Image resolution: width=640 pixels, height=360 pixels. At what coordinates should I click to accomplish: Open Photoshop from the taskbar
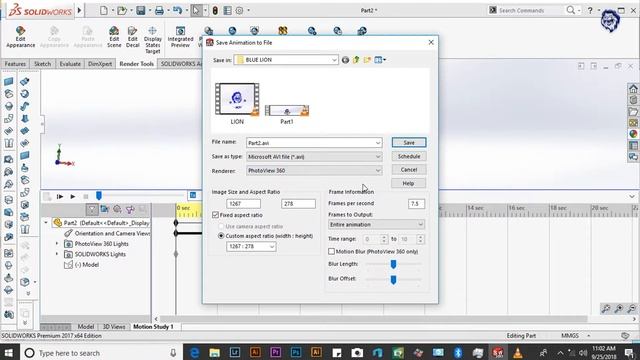(296, 353)
